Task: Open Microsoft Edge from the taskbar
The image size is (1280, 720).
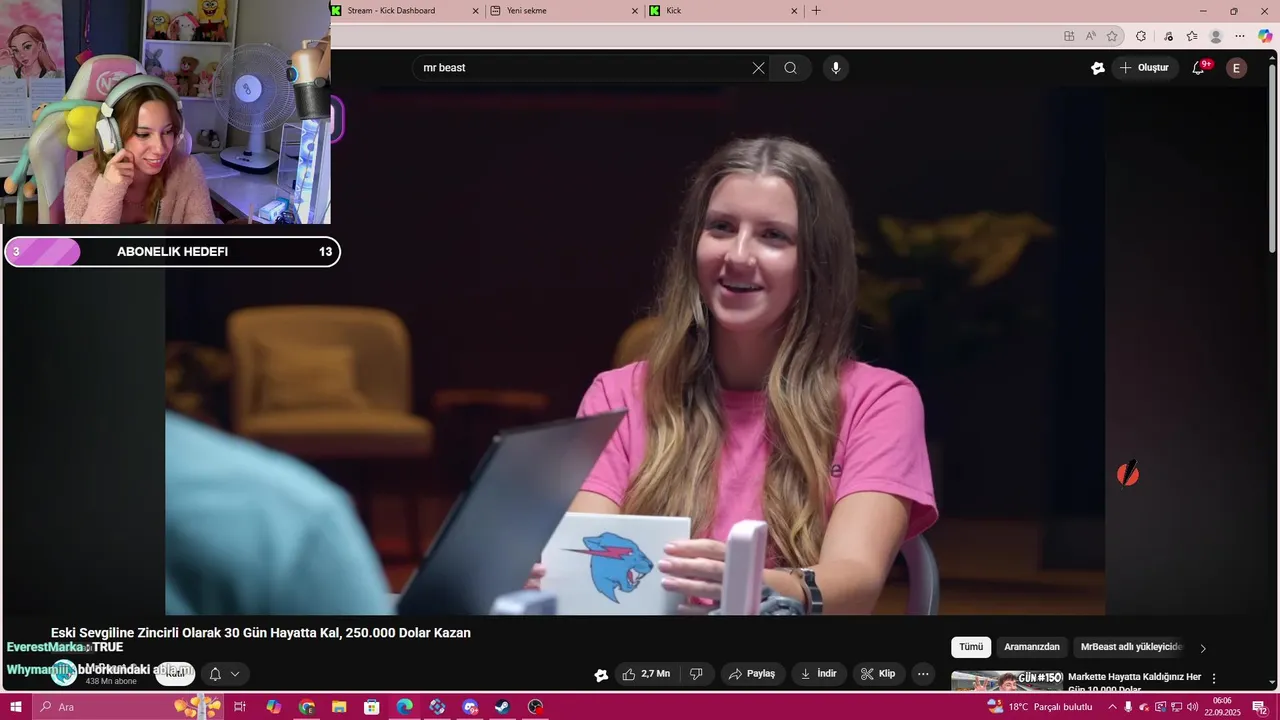Action: tap(404, 707)
